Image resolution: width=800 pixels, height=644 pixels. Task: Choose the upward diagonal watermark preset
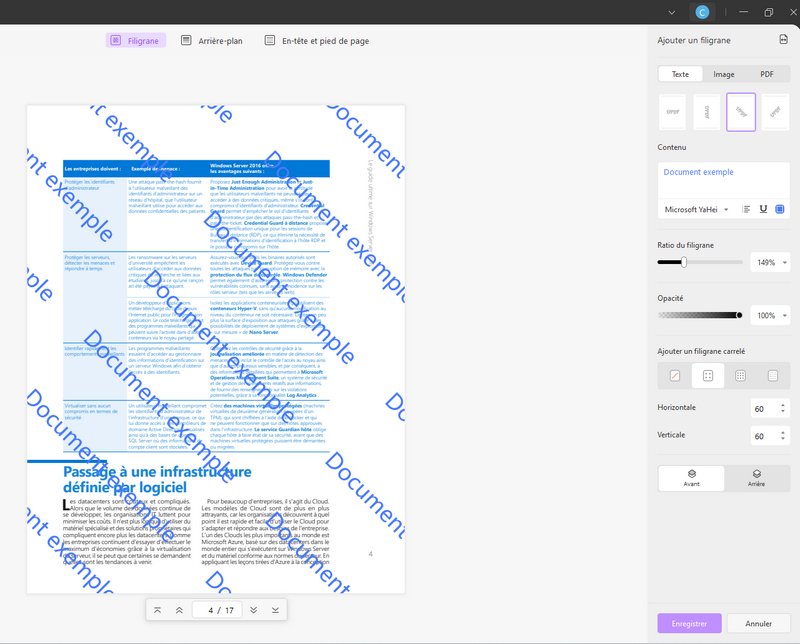click(775, 112)
